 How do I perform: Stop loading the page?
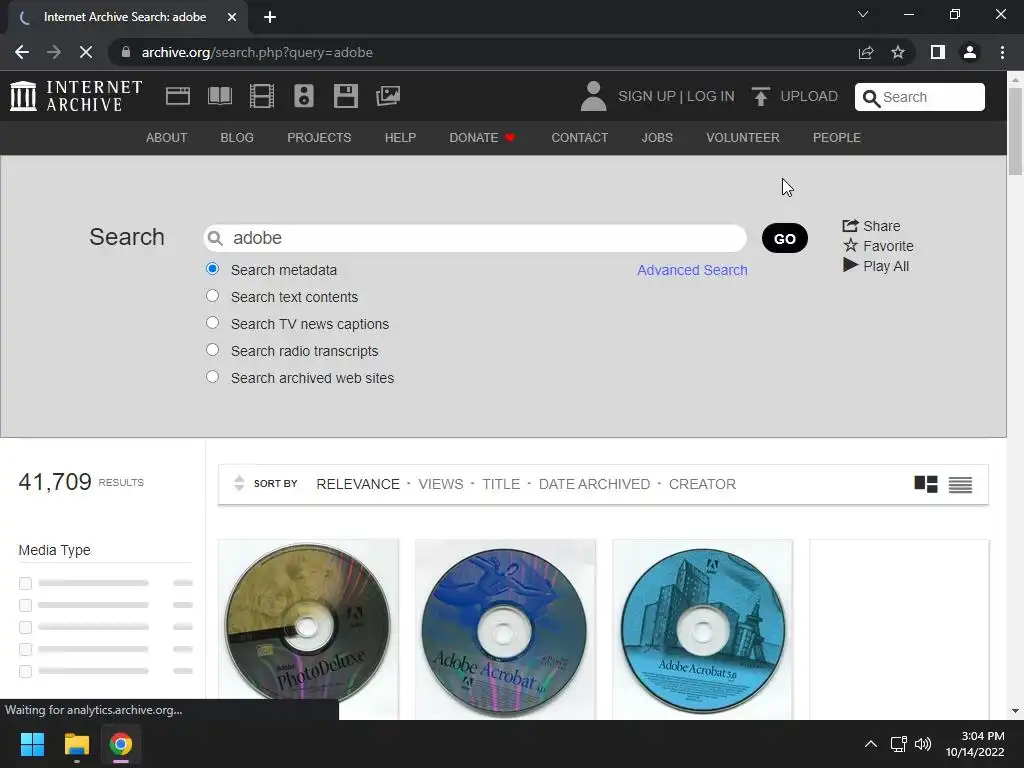coord(86,52)
